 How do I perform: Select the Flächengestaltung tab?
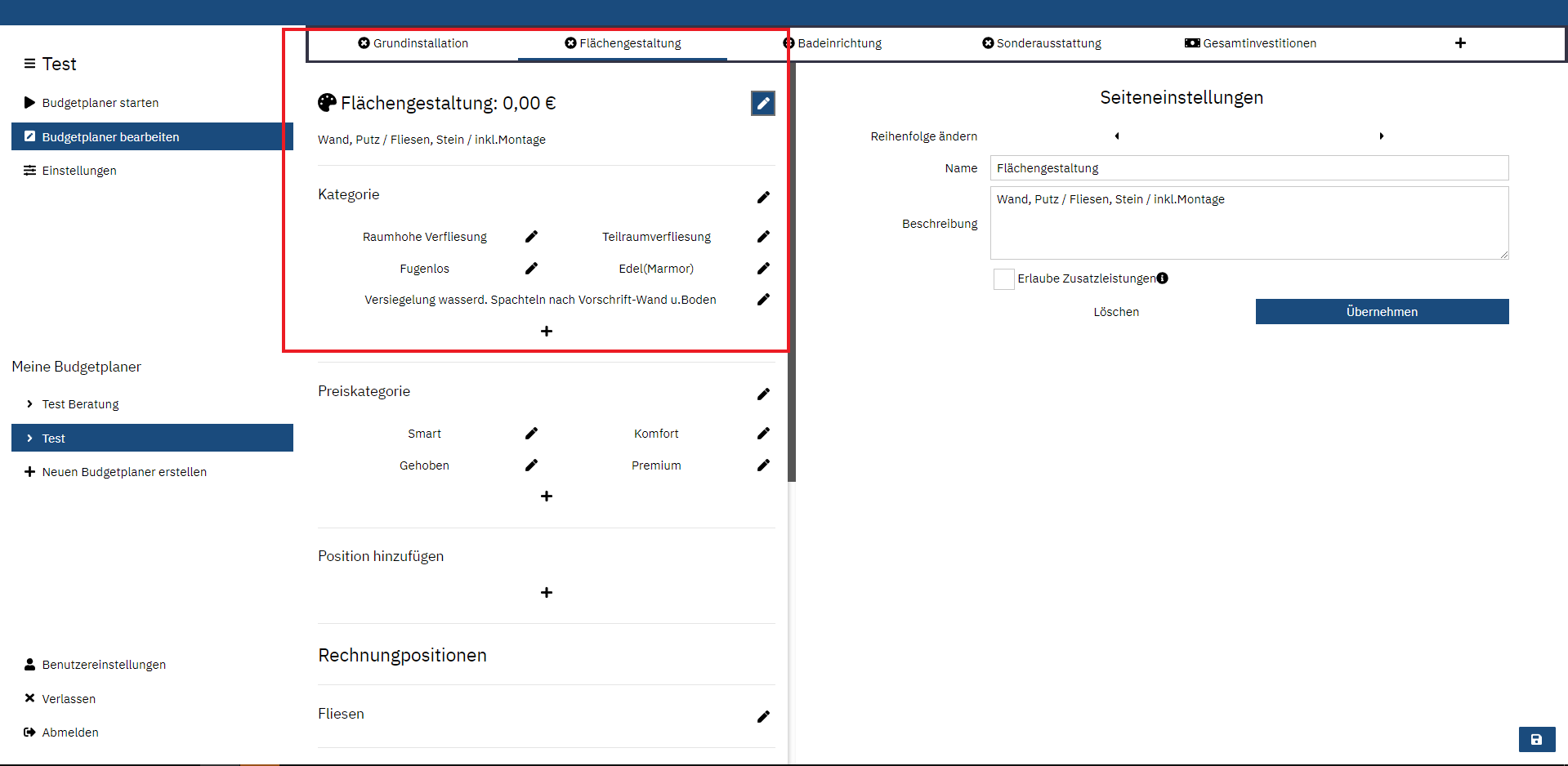623,43
